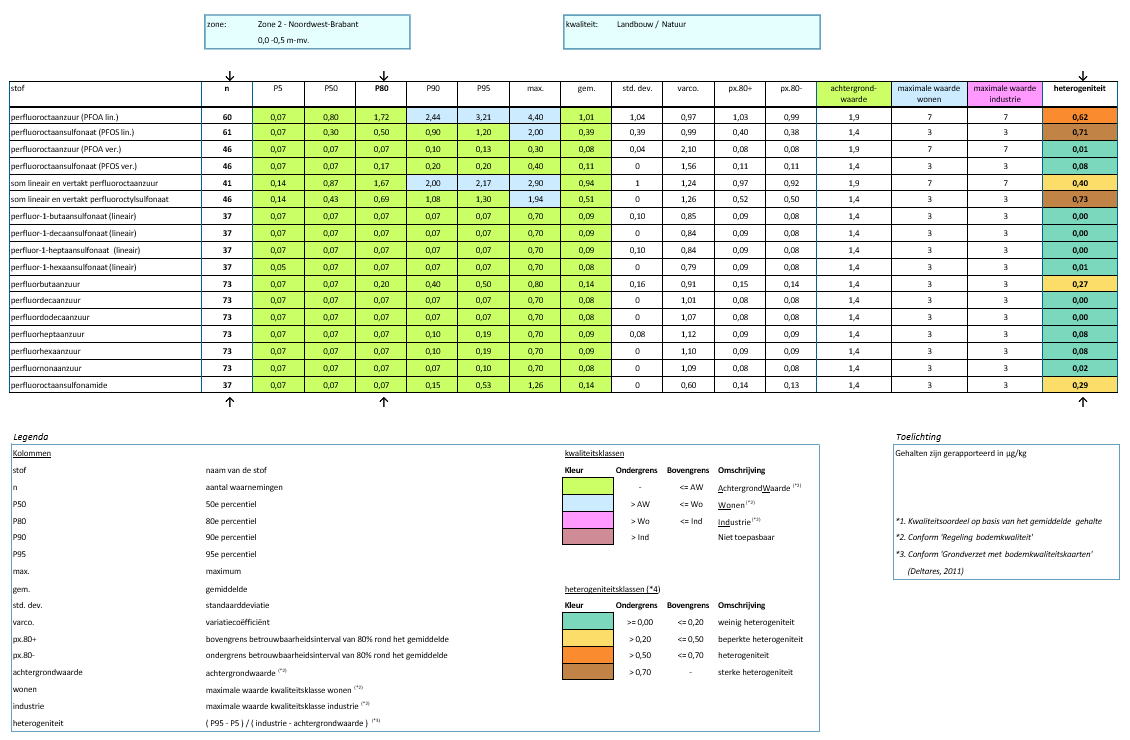Click the kwaliteit box Landbouw / Natuur
The height and width of the screenshot is (740, 1130).
pyautogui.click(x=692, y=32)
